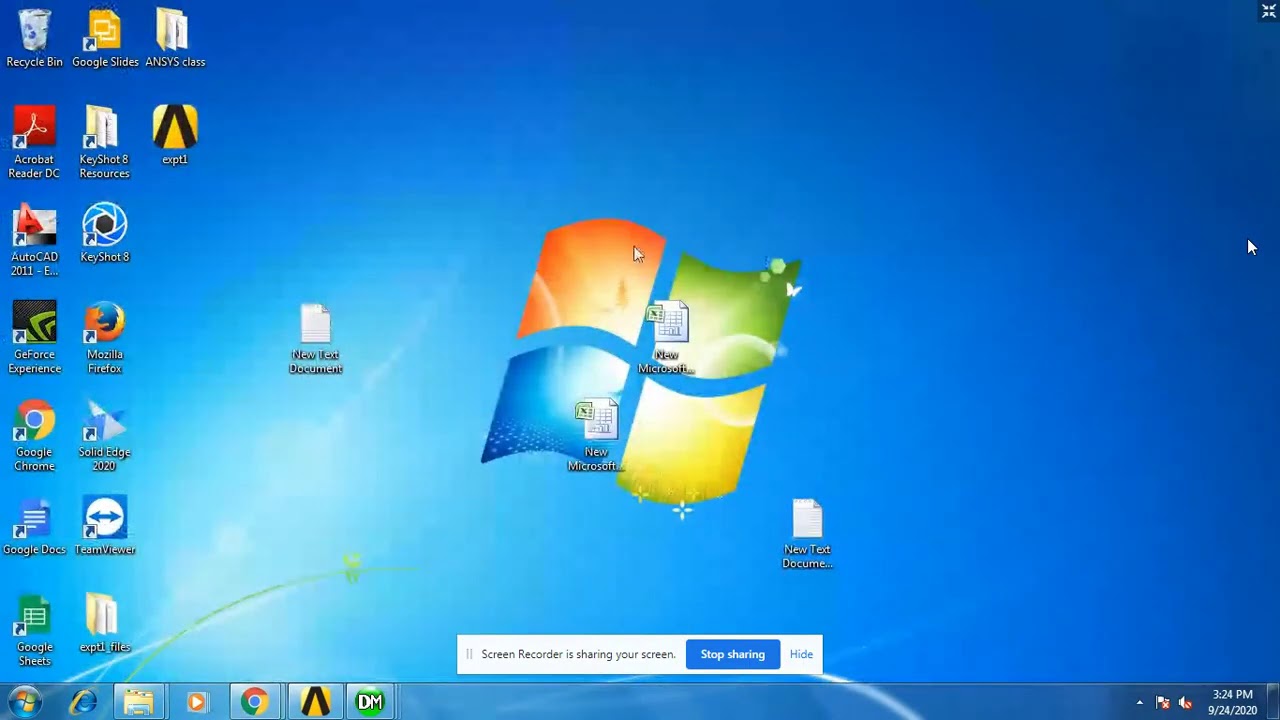1280x720 pixels.
Task: Select the ANSYS class folder
Action: pyautogui.click(x=175, y=38)
